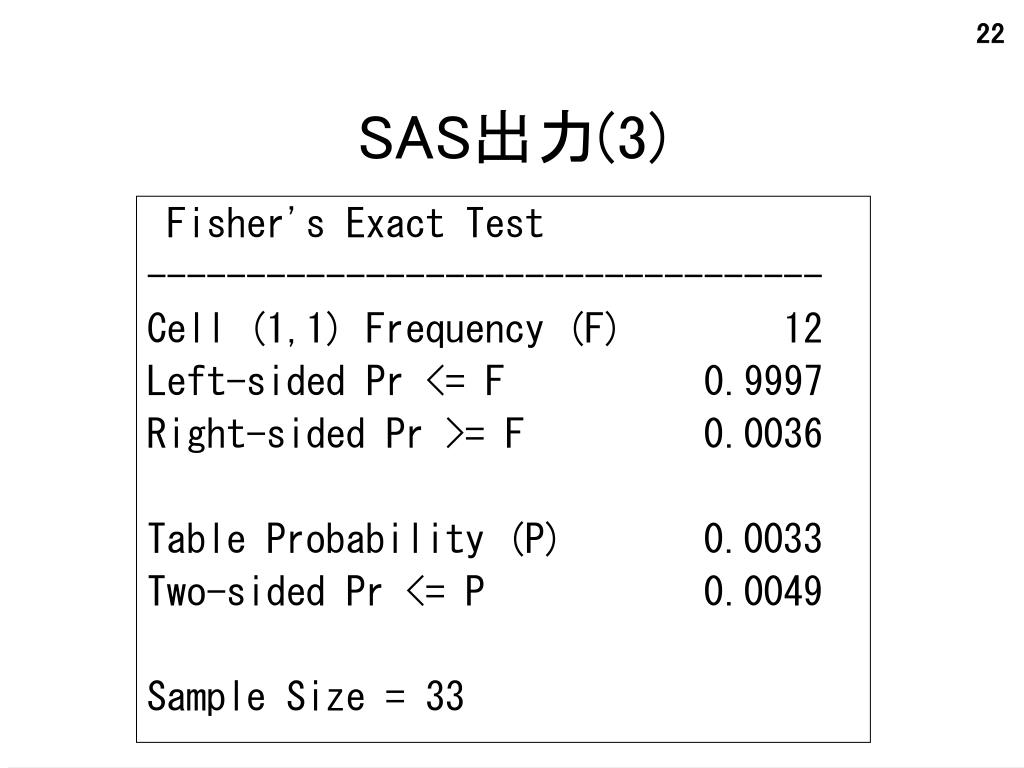The height and width of the screenshot is (768, 1024).
Task: Click the 出力 characters in title
Action: point(534,138)
